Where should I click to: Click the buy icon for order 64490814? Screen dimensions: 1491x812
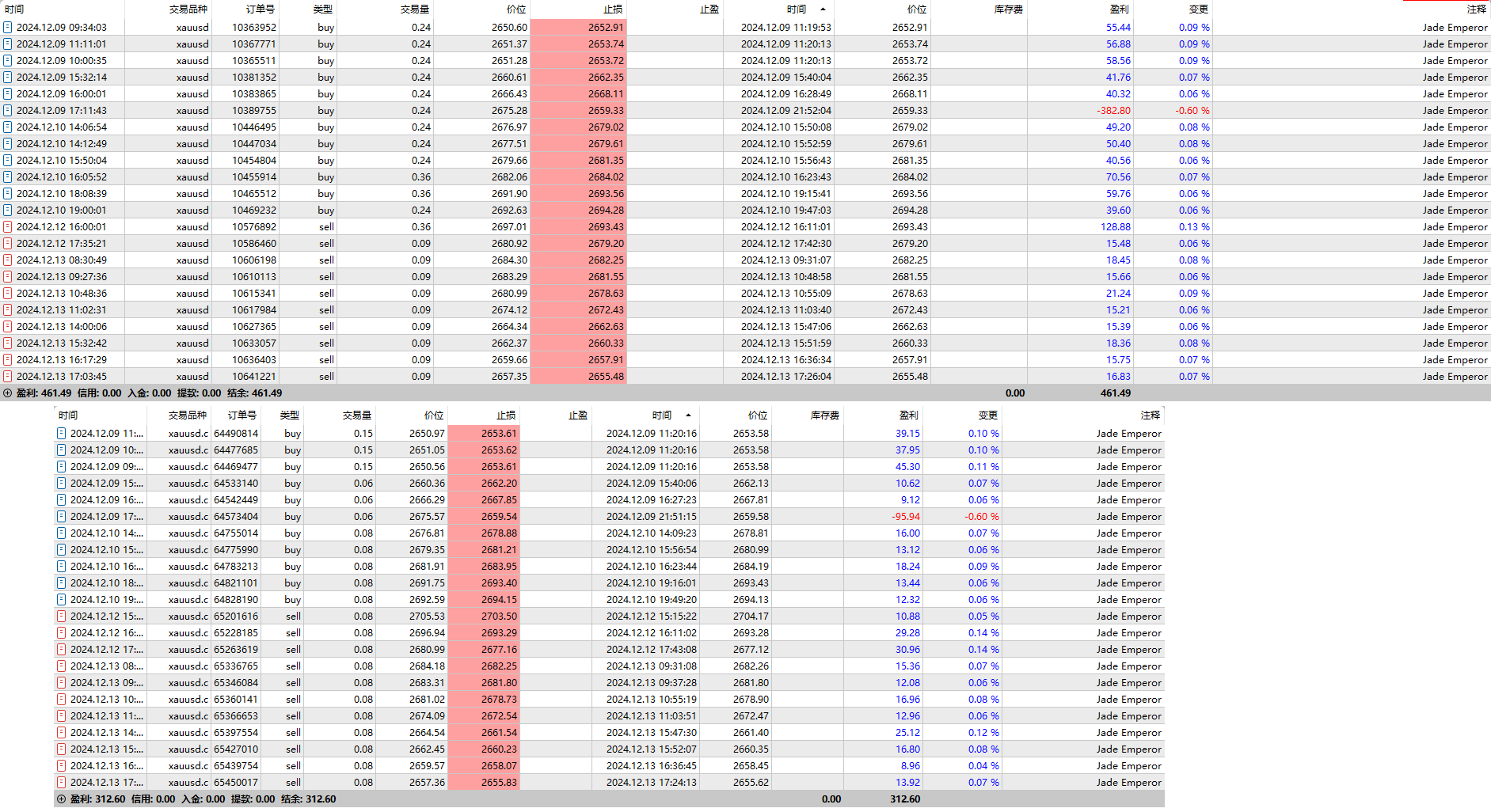[x=61, y=433]
